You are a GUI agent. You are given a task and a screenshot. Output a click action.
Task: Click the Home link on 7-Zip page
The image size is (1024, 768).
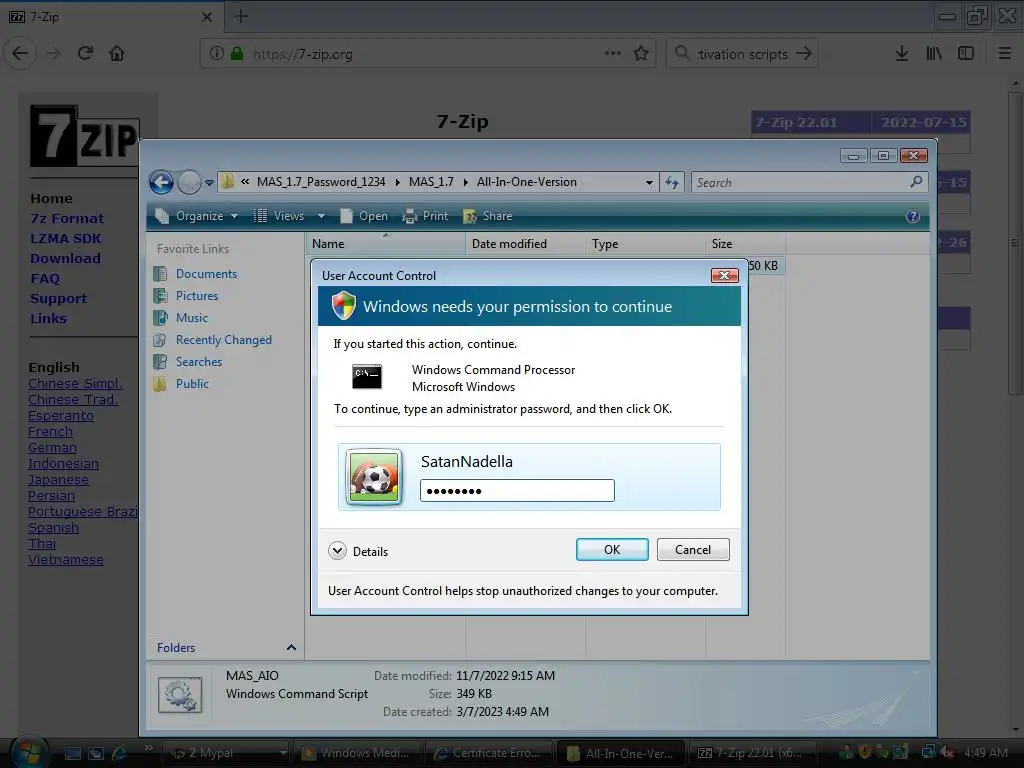[52, 199]
